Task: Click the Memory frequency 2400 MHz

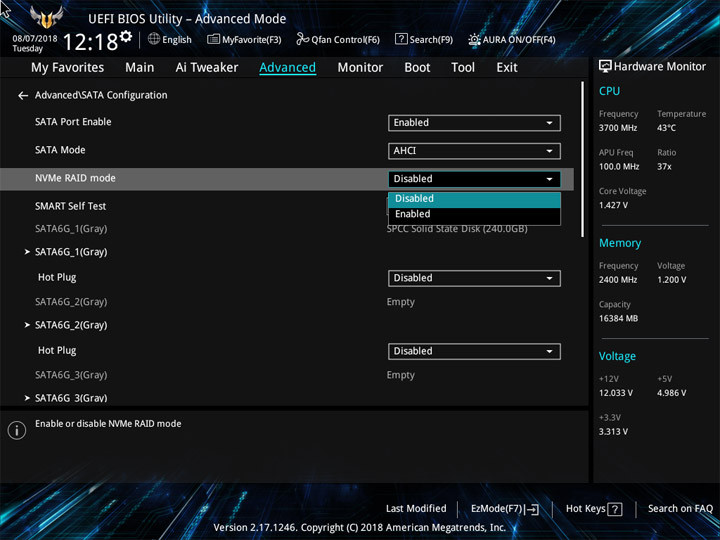Action: click(x=618, y=280)
